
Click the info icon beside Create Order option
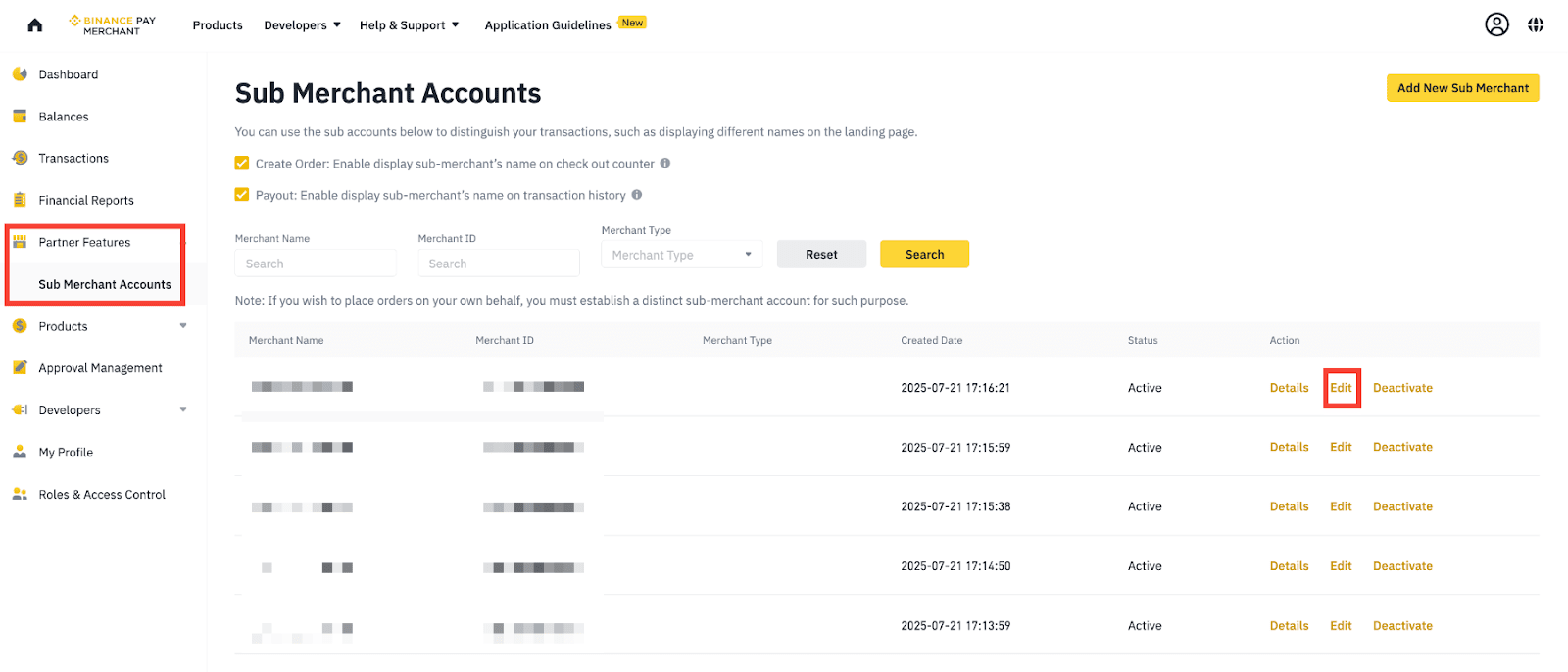(665, 164)
